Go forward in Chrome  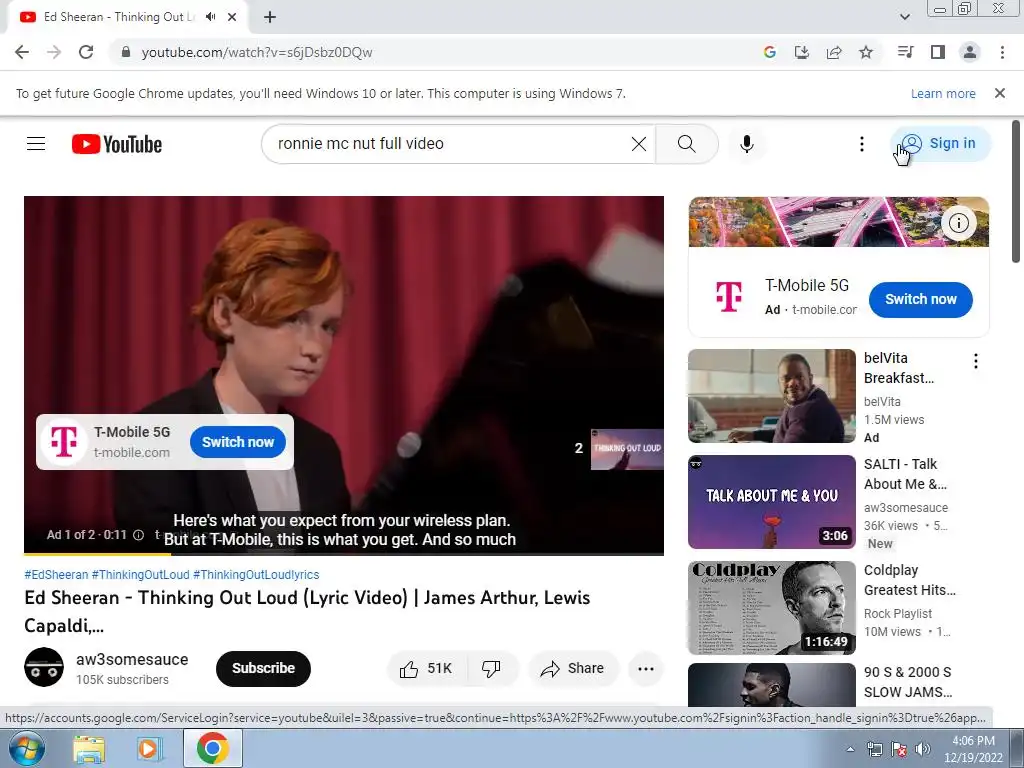click(x=54, y=52)
